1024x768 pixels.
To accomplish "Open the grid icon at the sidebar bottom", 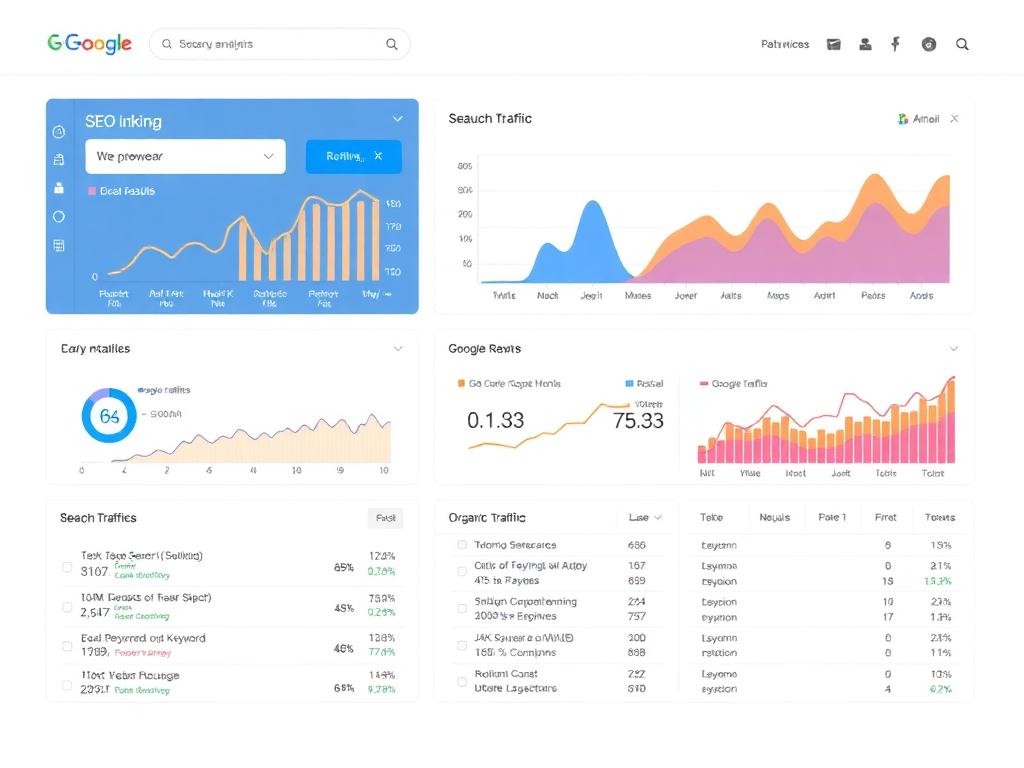I will pos(59,244).
